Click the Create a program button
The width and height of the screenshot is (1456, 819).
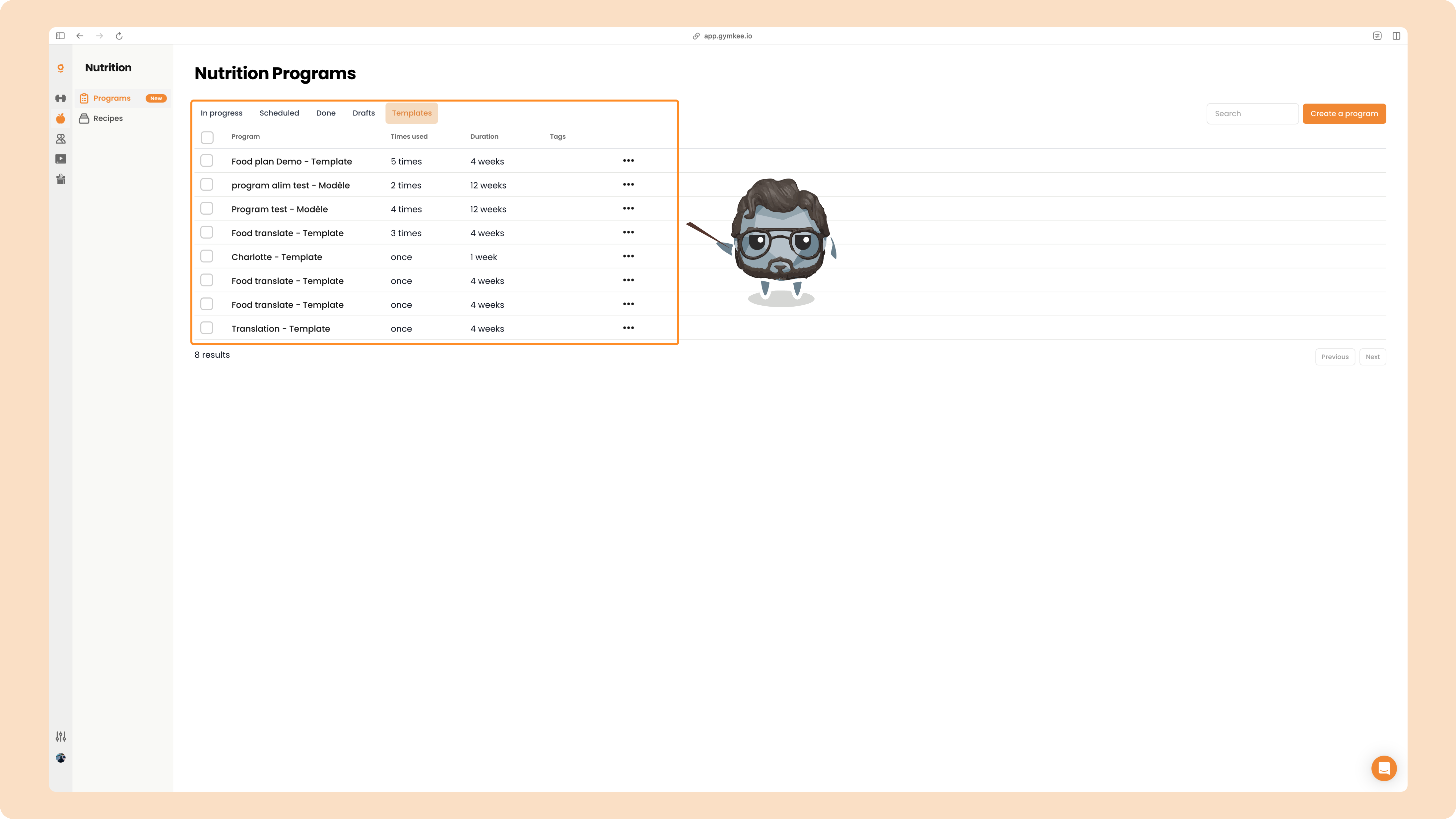(1344, 114)
